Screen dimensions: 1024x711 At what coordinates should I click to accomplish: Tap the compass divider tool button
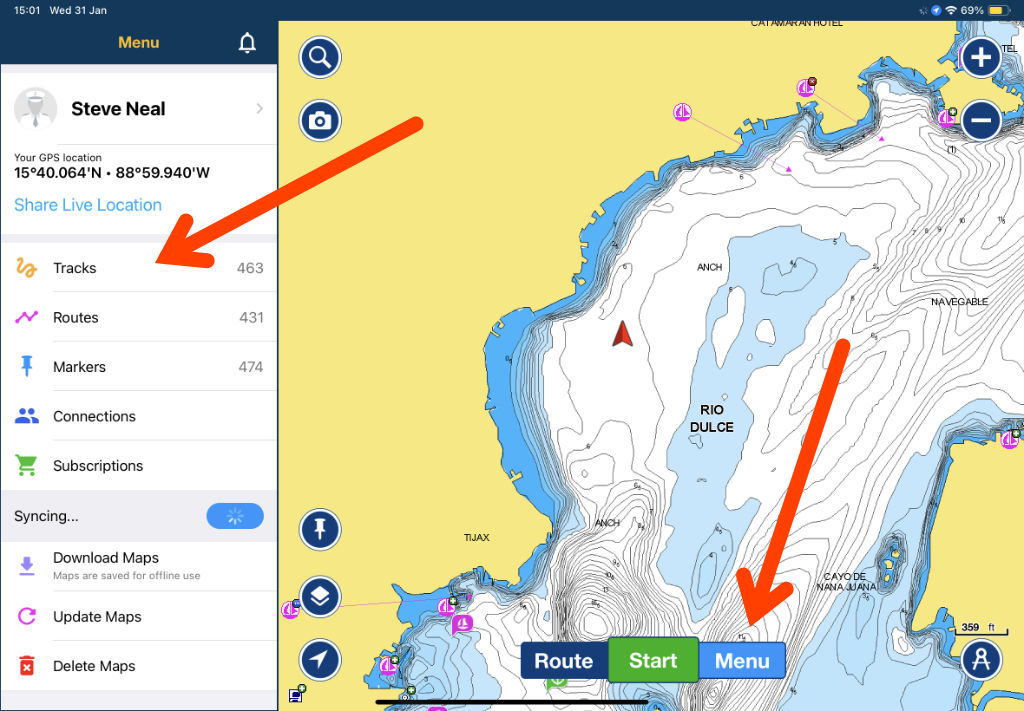[981, 659]
